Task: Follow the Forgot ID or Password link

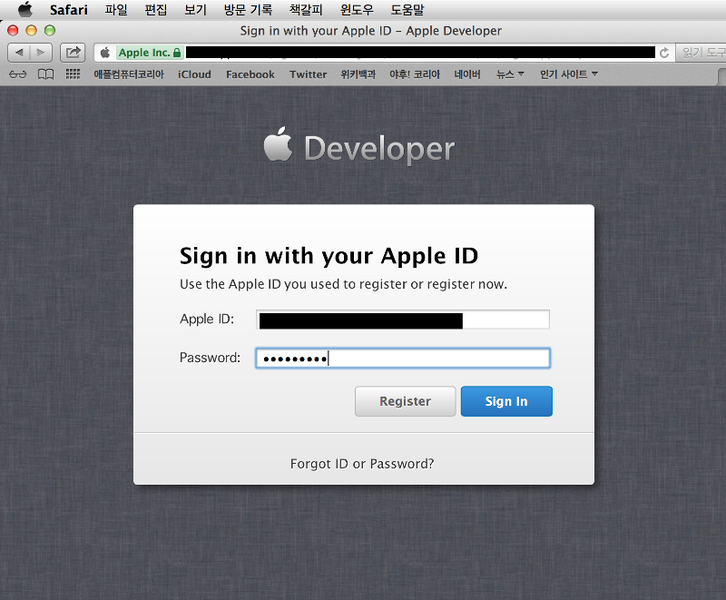Action: 362,464
